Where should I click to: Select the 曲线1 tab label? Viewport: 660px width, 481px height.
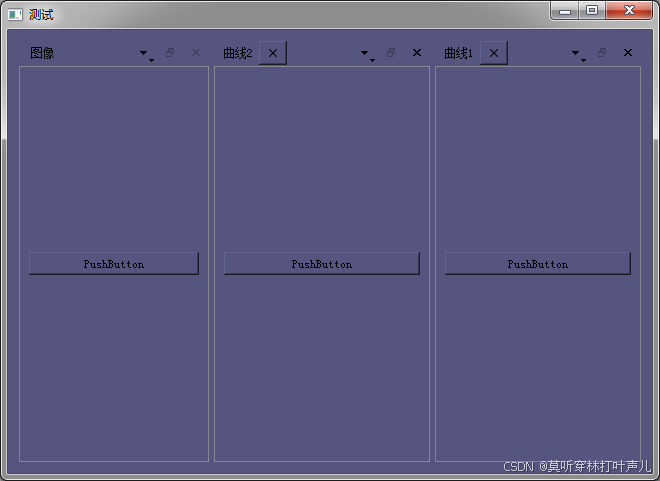(x=458, y=53)
